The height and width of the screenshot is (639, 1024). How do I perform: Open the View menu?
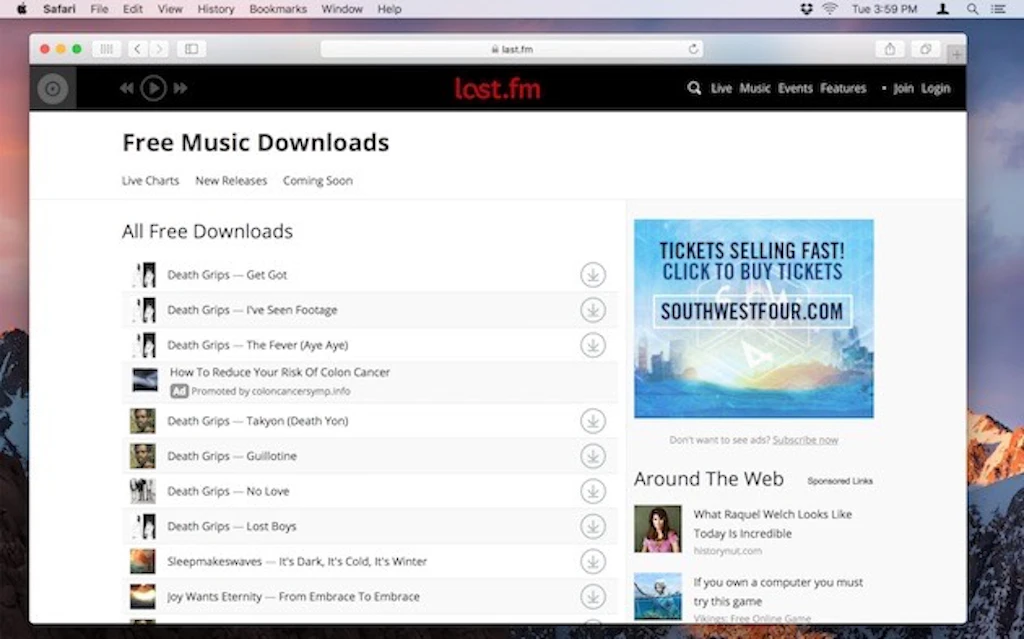tap(170, 9)
